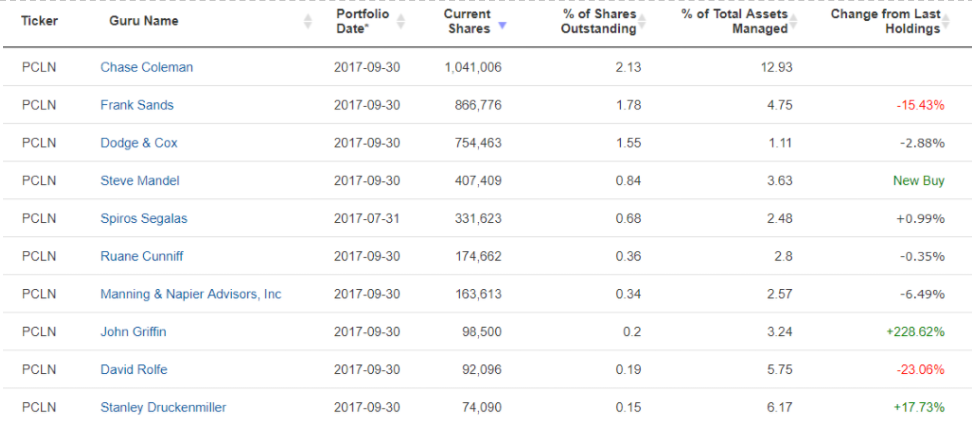Select the -15.43% change value
This screenshot has height=424, width=972.
(921, 105)
